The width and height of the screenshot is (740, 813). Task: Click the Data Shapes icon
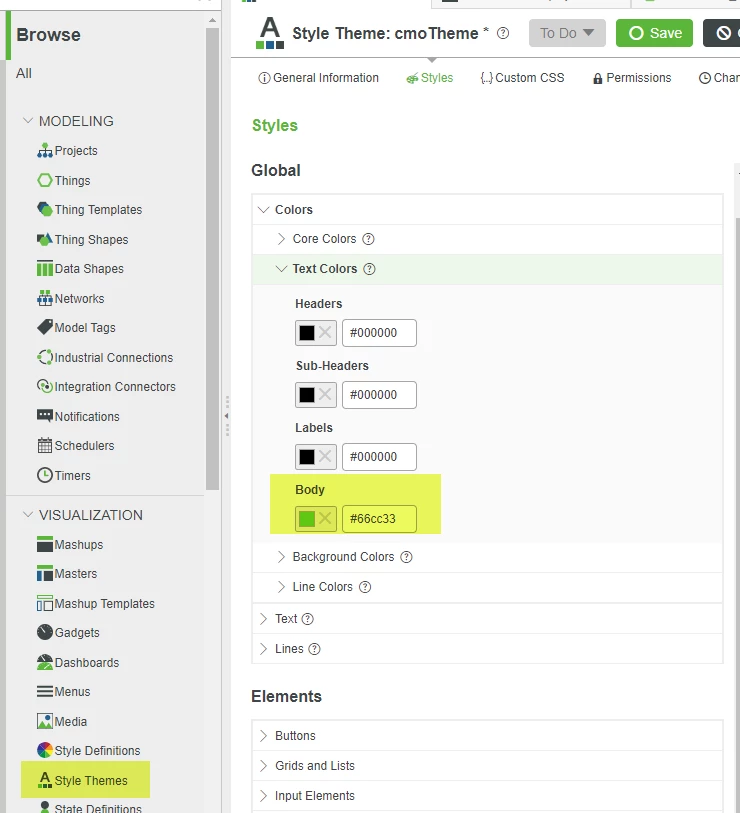tap(45, 269)
